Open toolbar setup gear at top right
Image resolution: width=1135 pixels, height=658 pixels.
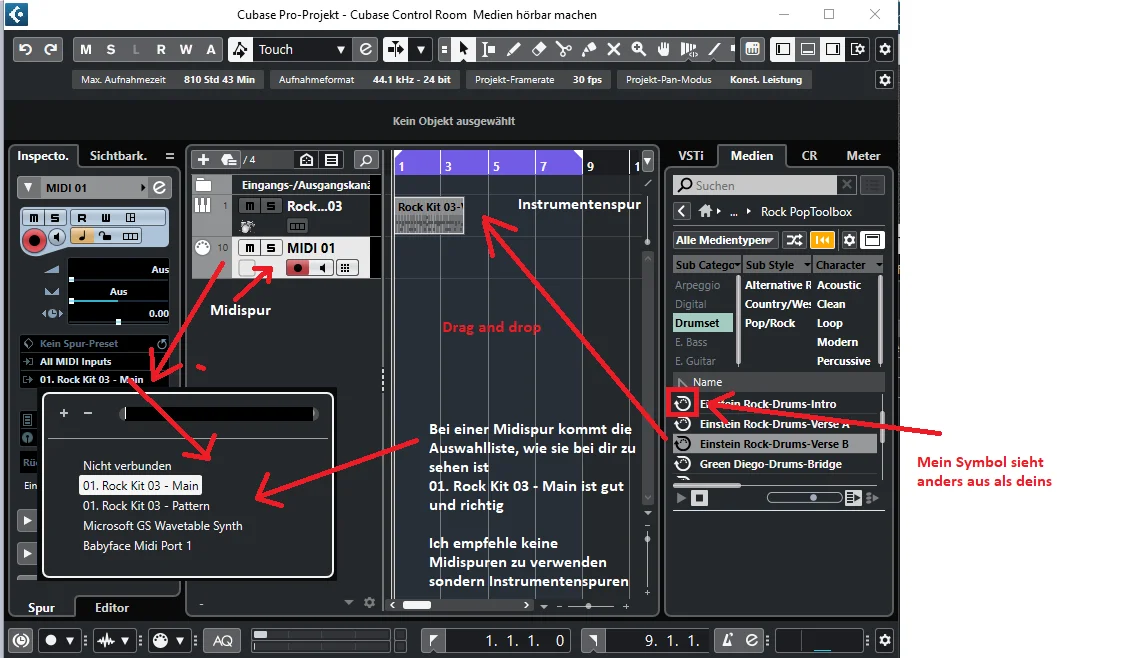click(885, 49)
